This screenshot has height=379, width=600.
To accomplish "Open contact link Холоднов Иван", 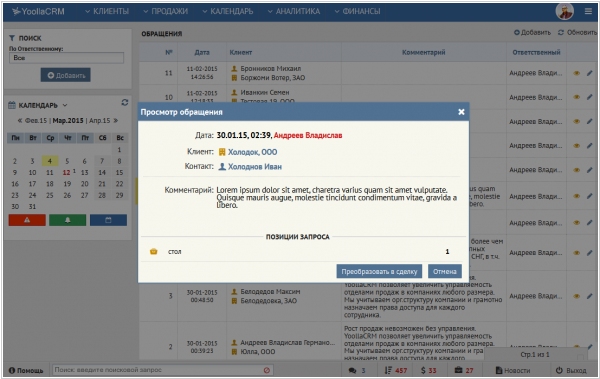I will (255, 167).
